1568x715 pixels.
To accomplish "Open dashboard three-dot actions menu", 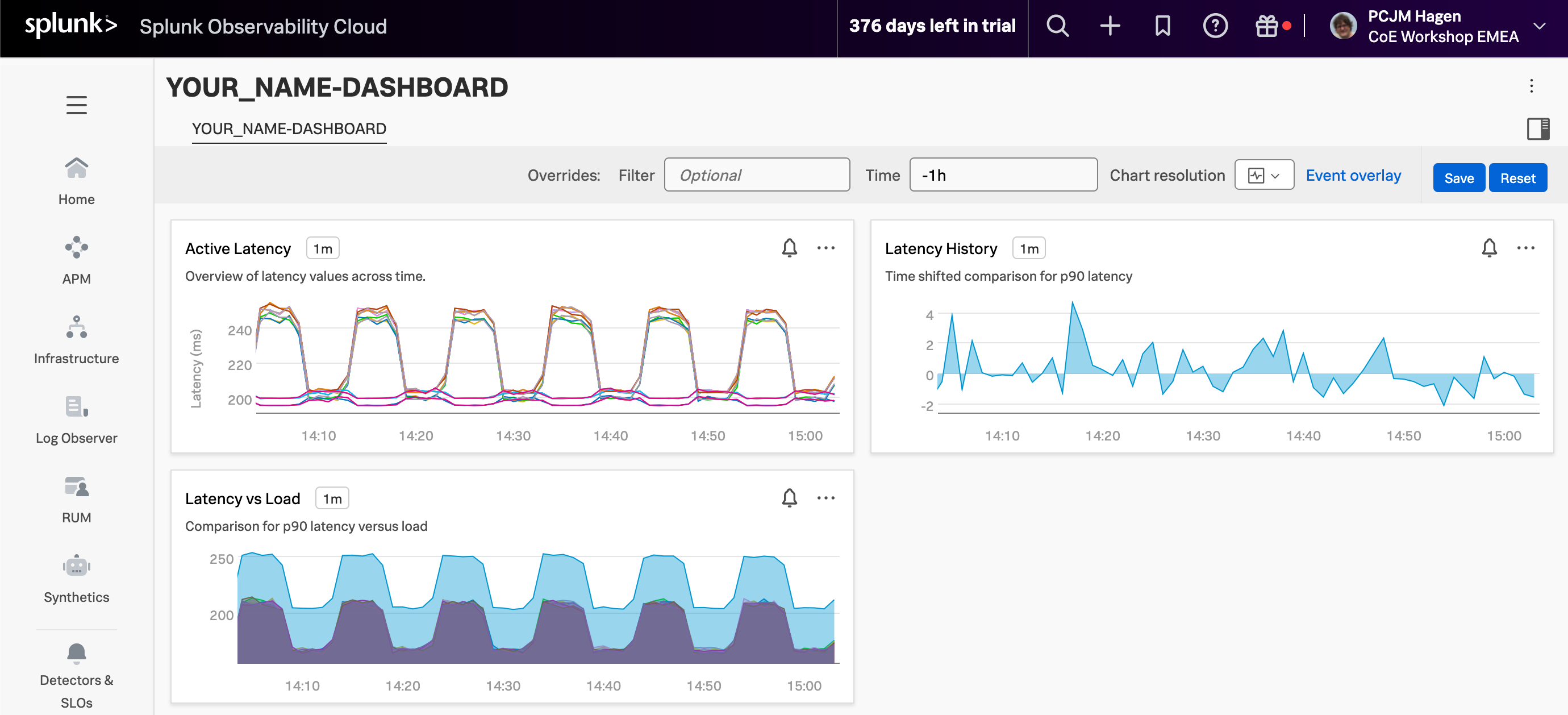I will point(1531,86).
